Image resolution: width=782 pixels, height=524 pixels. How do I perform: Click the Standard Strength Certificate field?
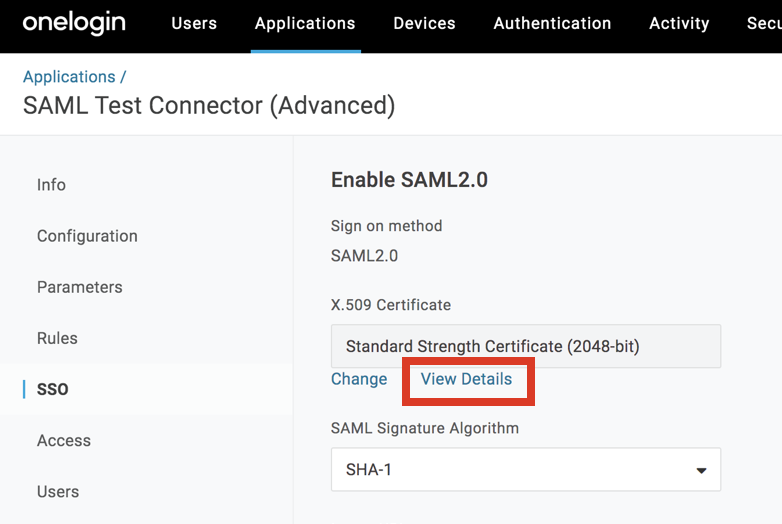526,346
